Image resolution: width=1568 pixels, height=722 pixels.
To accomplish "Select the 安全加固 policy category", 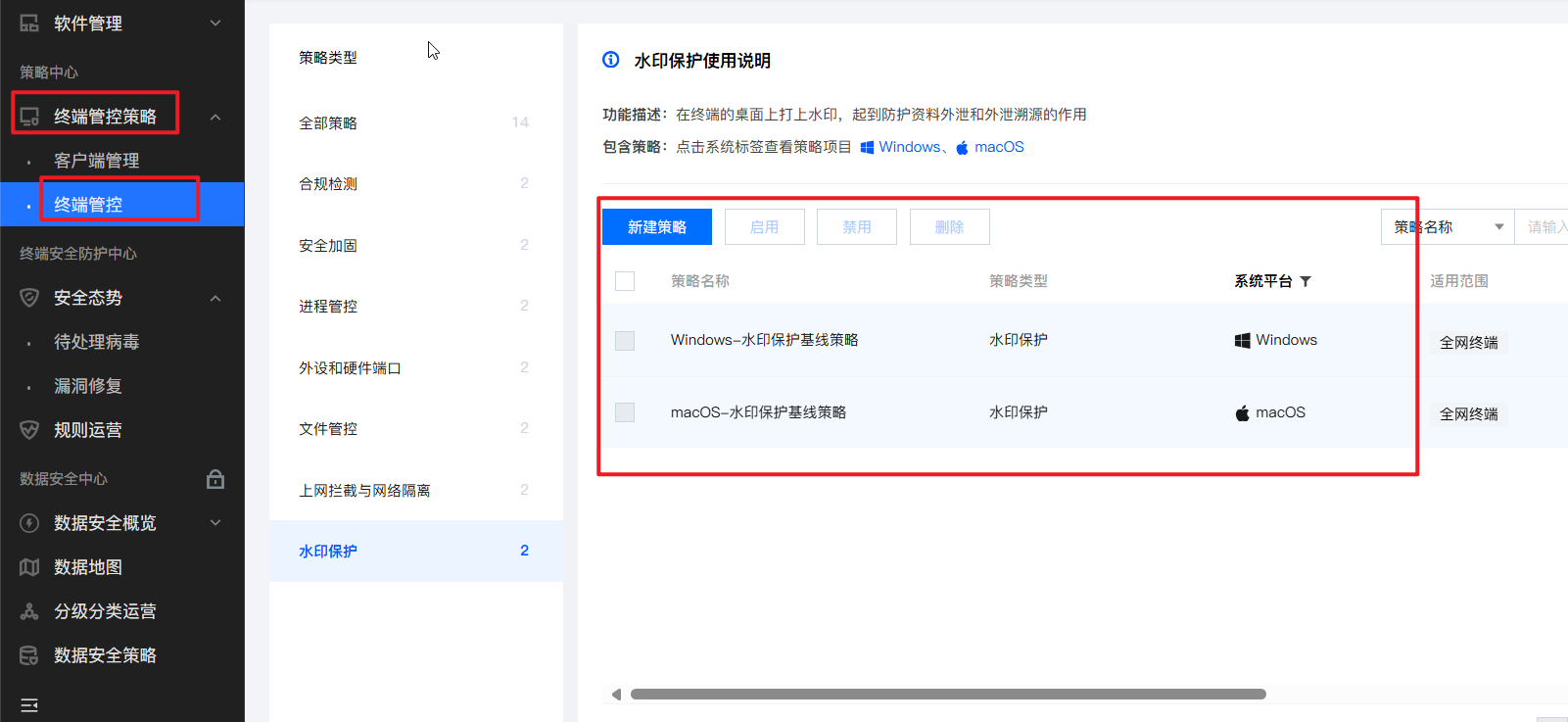I will tap(415, 245).
